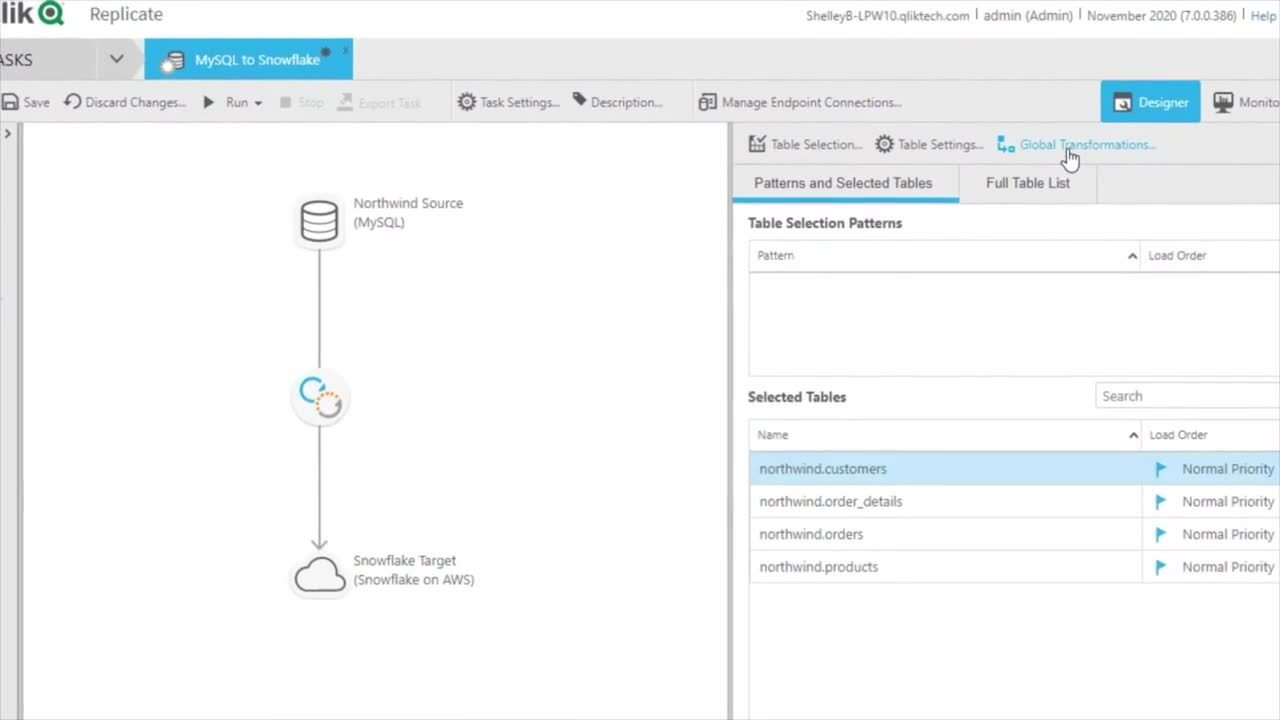Click Load Order header in Selected Tables
The width and height of the screenshot is (1280, 720).
point(1211,435)
